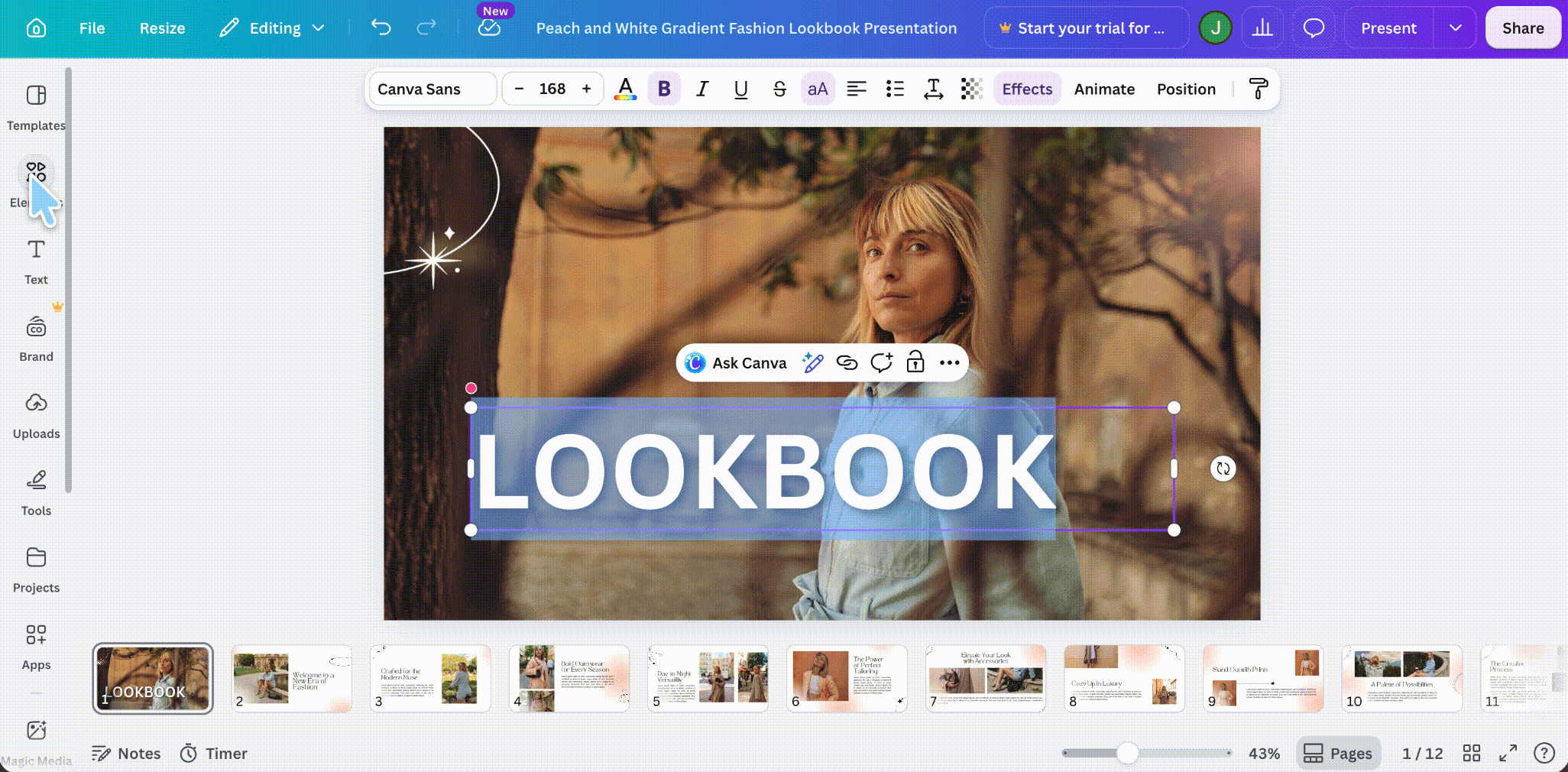
Task: Open the Elements panel
Action: coord(36,183)
